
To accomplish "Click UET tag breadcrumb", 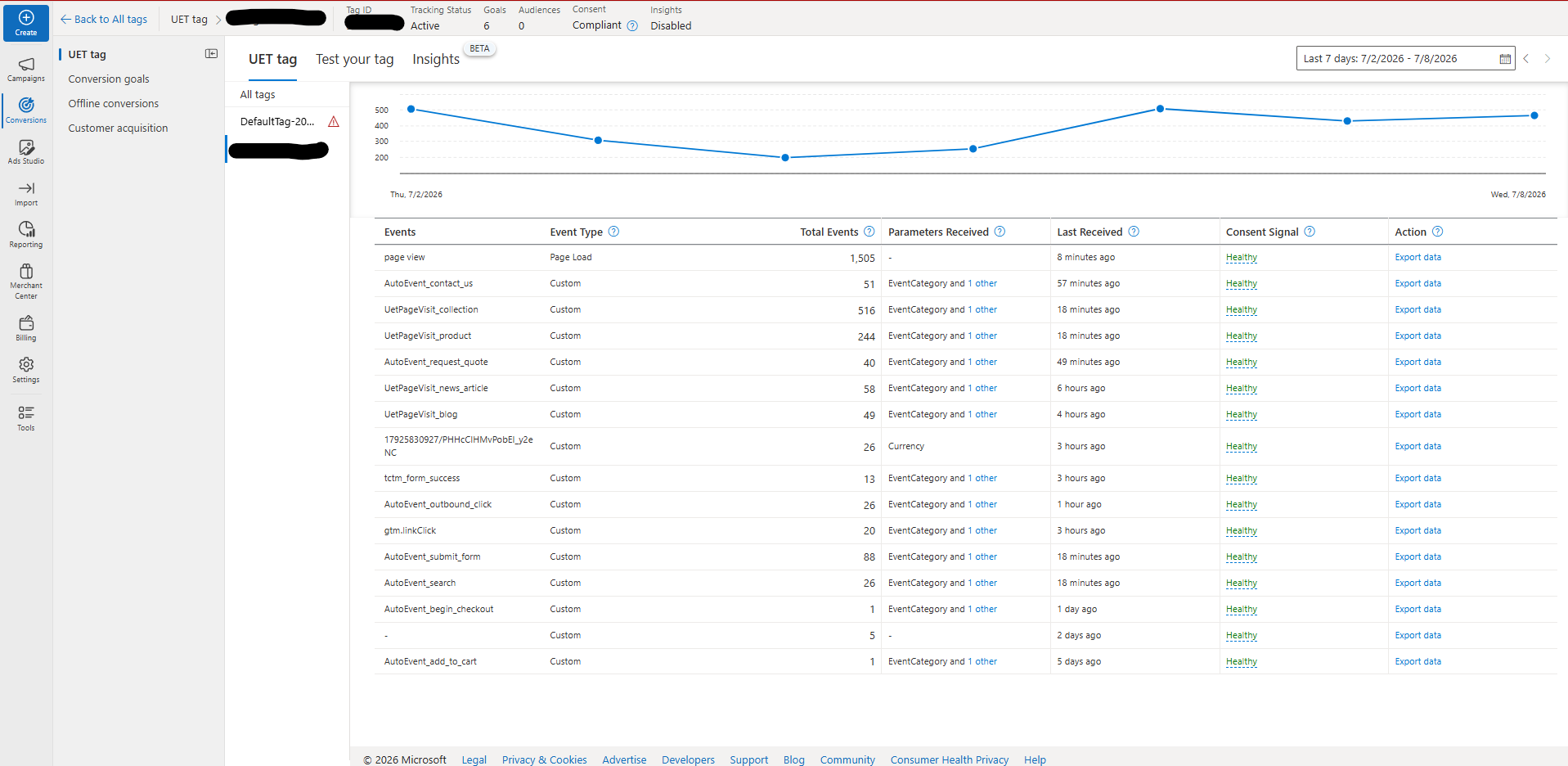I will pyautogui.click(x=189, y=19).
